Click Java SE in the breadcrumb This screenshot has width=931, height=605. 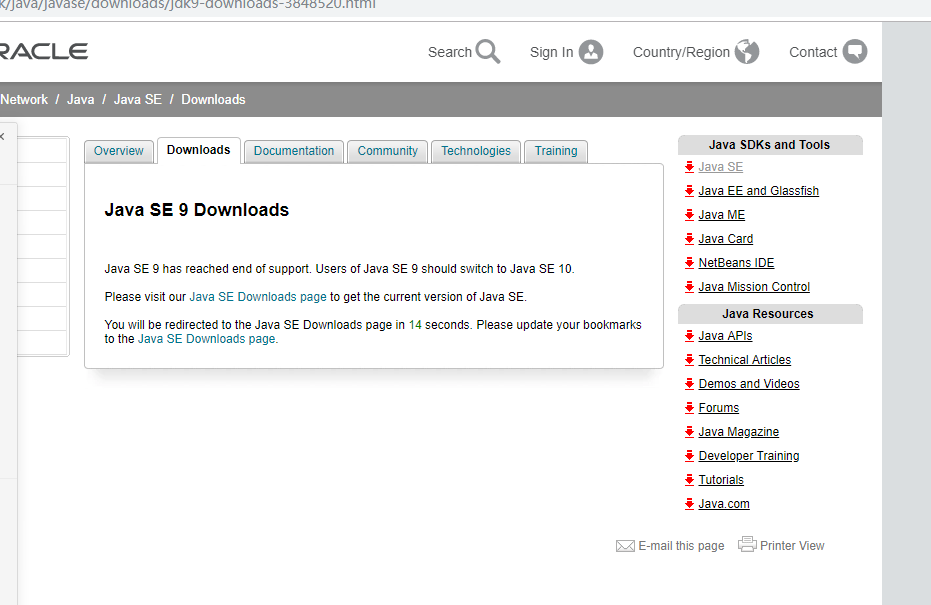pos(138,99)
